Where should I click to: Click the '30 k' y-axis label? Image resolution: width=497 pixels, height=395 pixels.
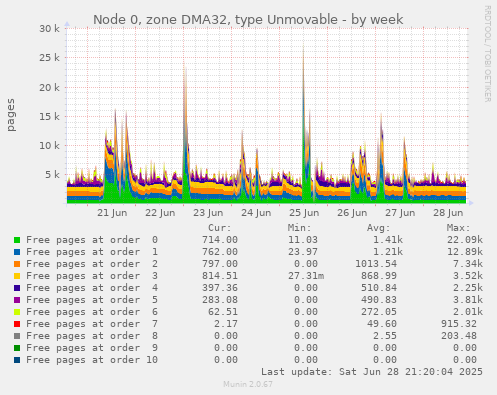49,29
